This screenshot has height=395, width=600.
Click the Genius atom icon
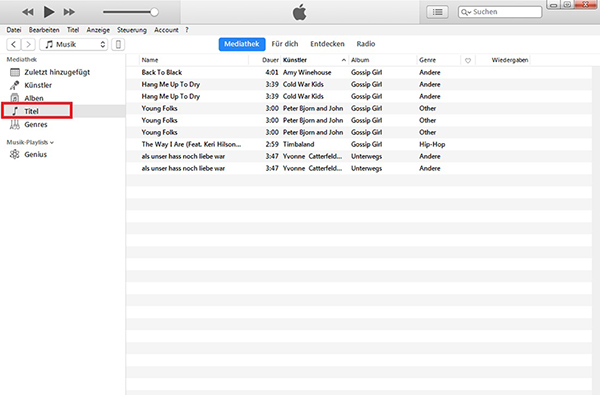15,154
